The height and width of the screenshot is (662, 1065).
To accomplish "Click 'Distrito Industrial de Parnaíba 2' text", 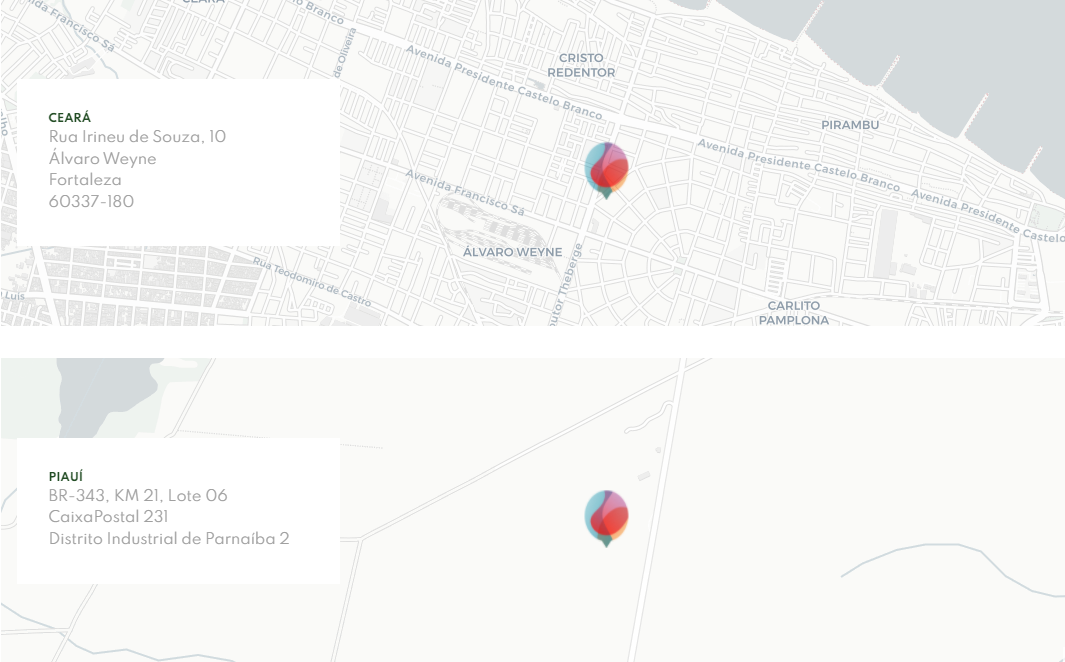I will [x=169, y=538].
